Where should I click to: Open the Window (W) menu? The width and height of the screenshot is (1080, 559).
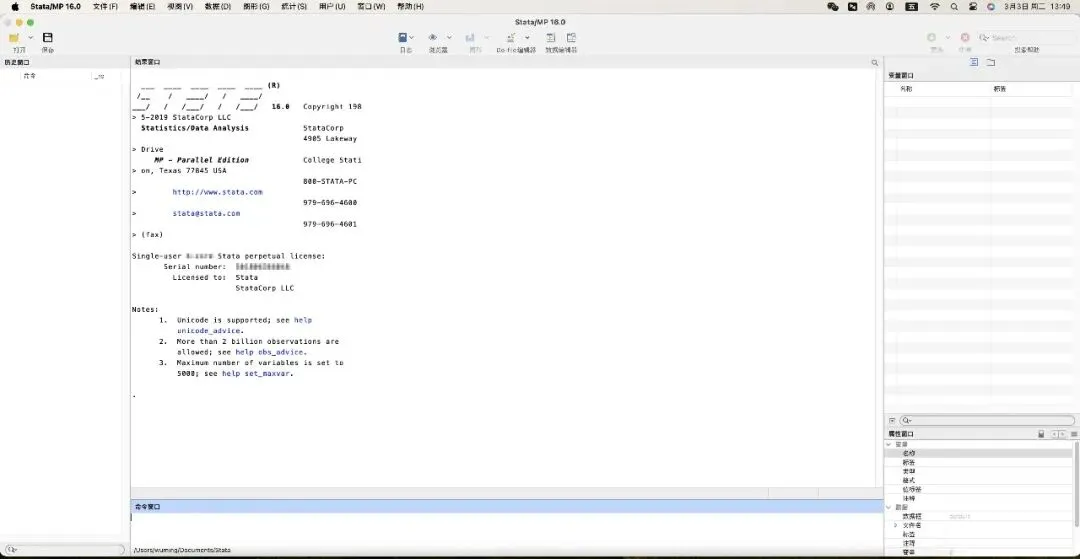tap(371, 6)
